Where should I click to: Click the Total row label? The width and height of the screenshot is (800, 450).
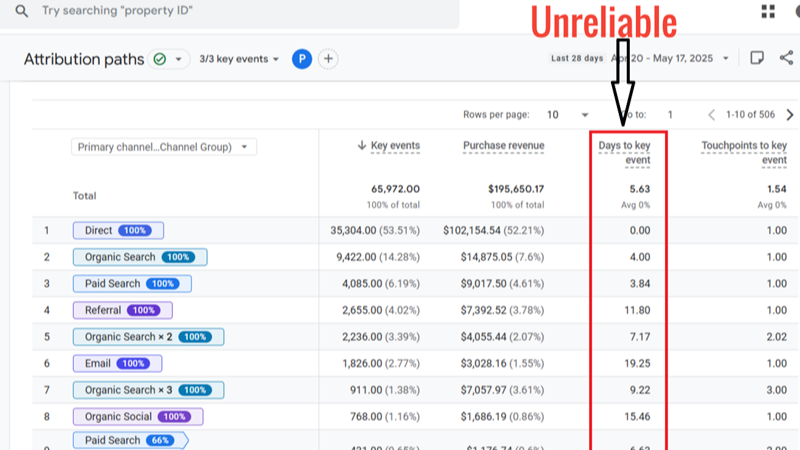click(84, 196)
